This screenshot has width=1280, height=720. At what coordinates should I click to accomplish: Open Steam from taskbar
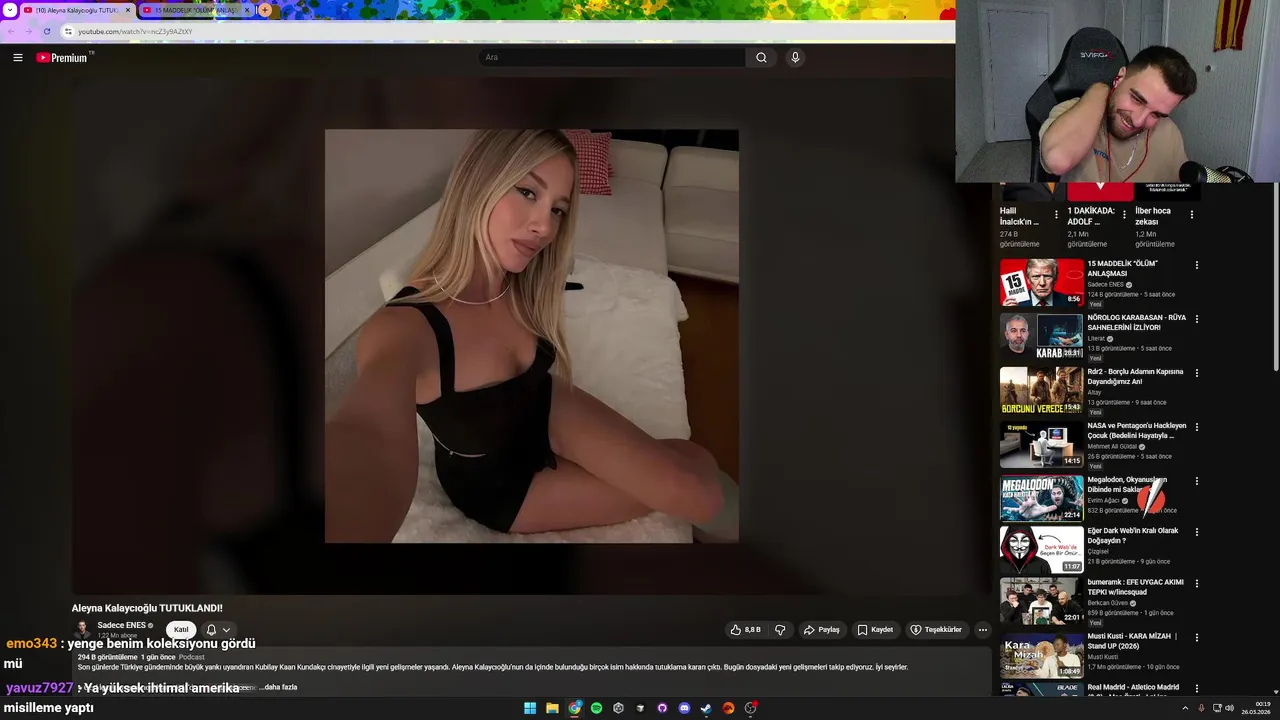pos(706,708)
